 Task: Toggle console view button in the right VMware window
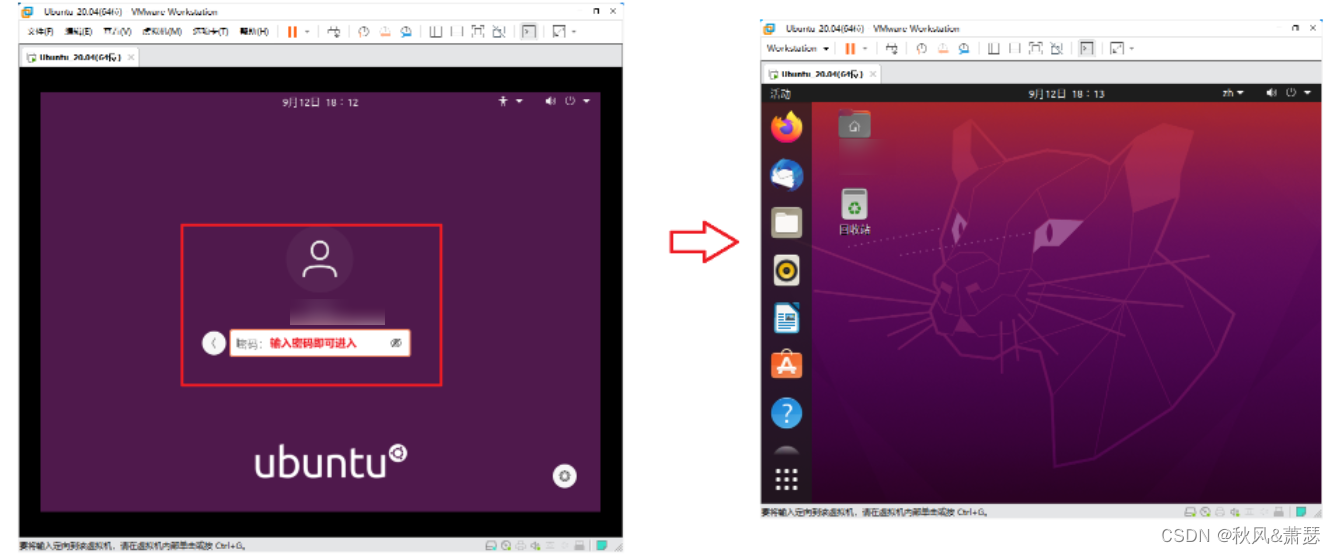(x=1086, y=48)
